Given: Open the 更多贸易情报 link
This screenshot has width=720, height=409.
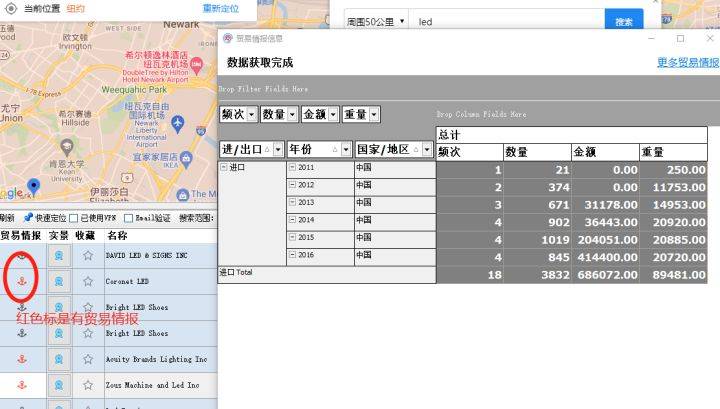Looking at the screenshot, I should tap(687, 62).
